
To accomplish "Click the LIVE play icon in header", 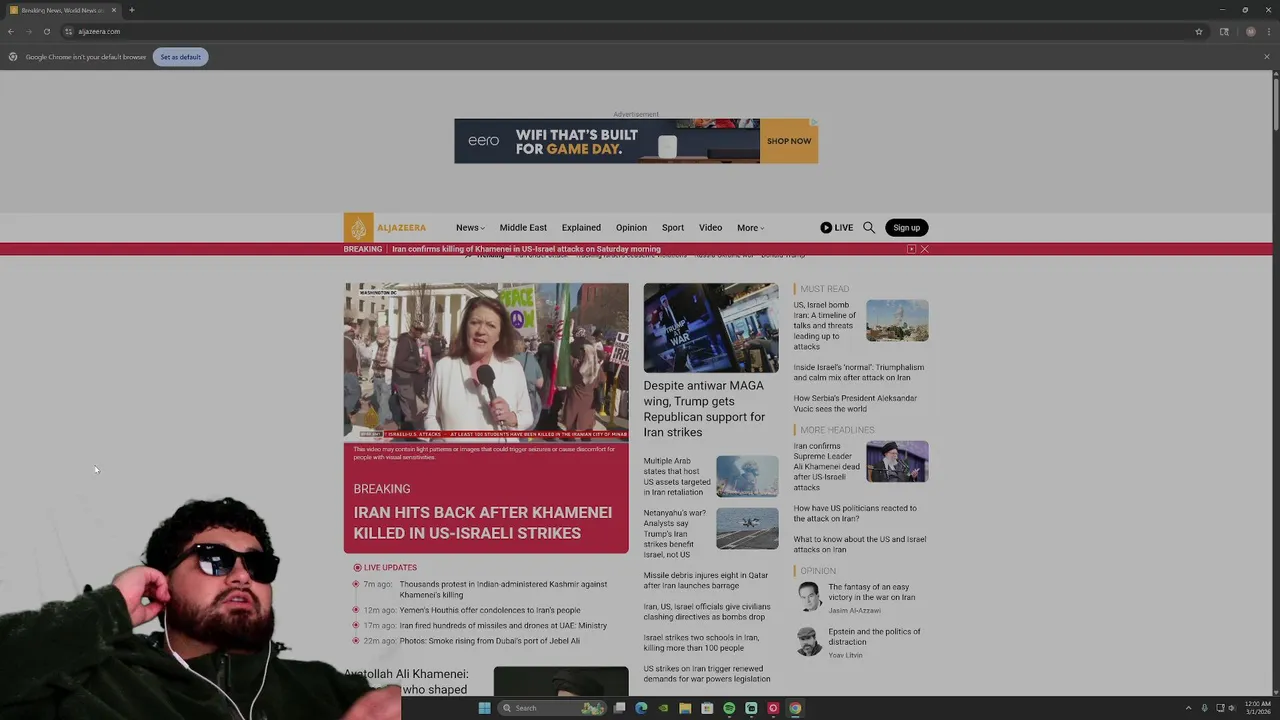I will (826, 228).
